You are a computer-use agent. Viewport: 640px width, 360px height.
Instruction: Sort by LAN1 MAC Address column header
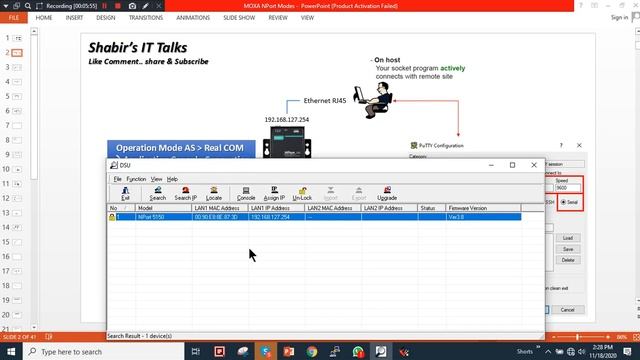[x=220, y=208]
